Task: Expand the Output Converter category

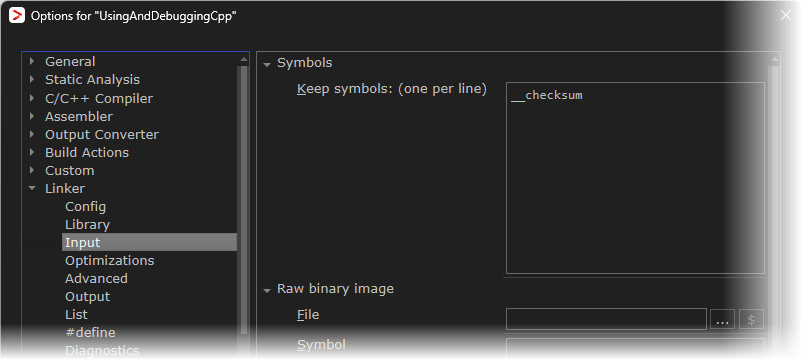Action: coord(32,134)
